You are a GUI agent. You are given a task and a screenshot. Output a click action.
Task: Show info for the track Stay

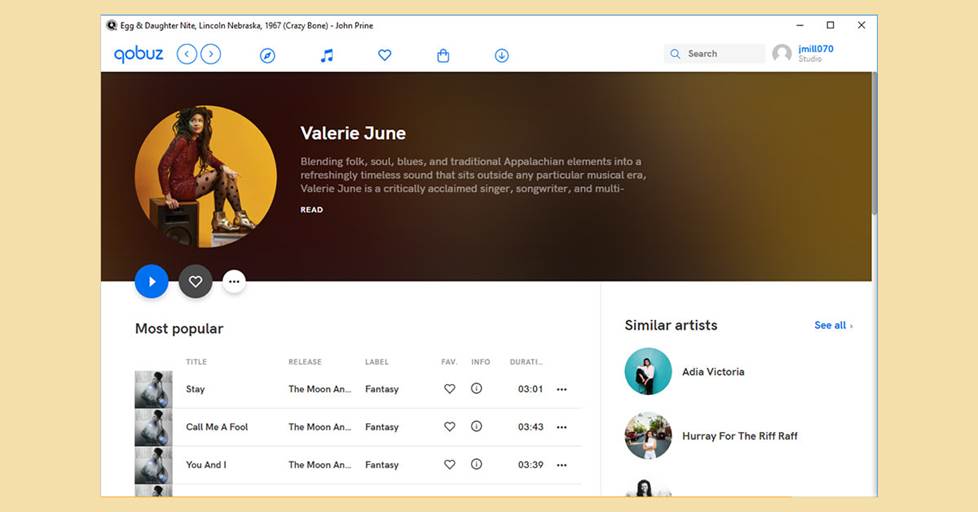477,389
